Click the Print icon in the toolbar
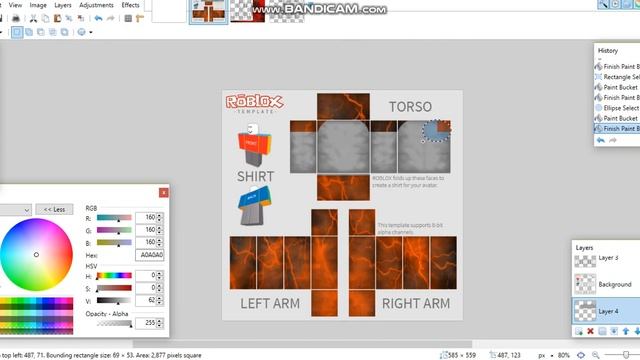Screen dimensions: 640x360 coord(16,18)
